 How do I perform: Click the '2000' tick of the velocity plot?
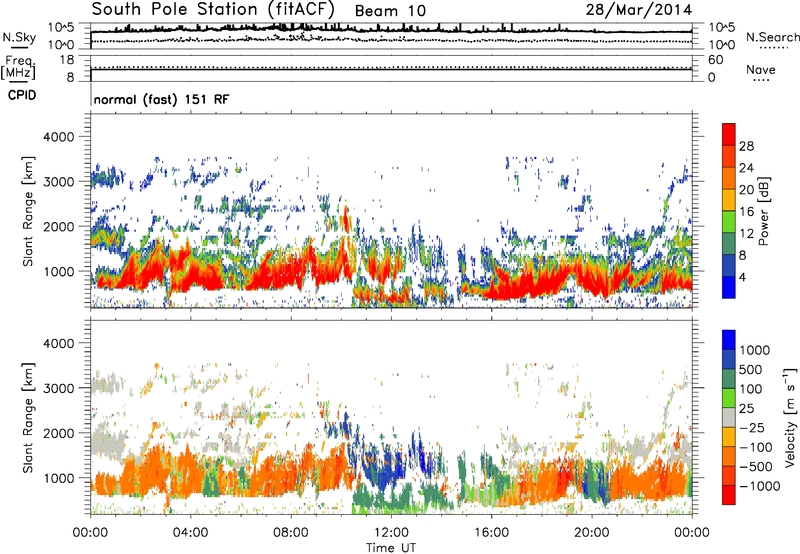coord(58,433)
